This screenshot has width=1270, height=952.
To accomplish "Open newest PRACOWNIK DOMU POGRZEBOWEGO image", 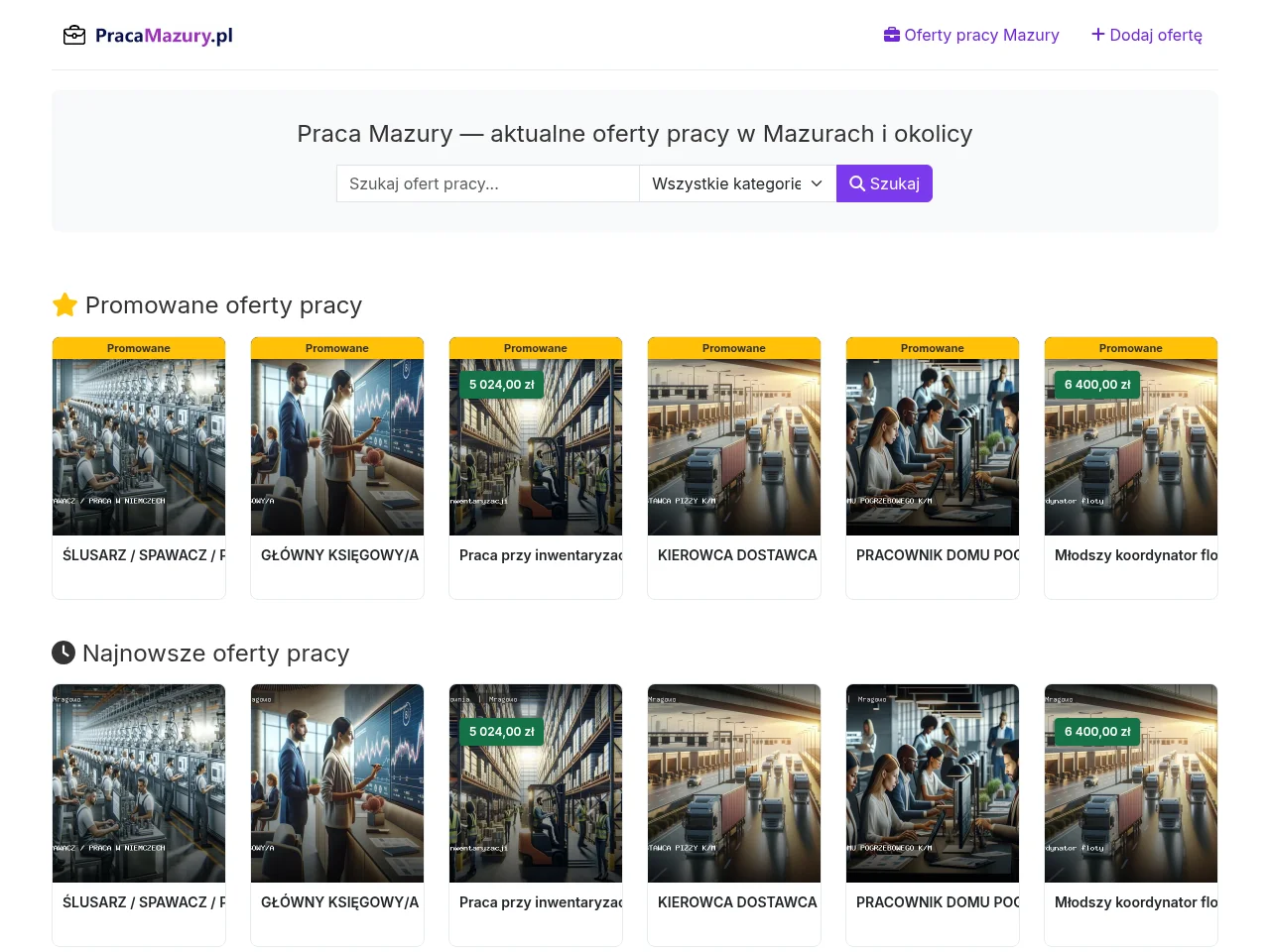I will coord(933,783).
